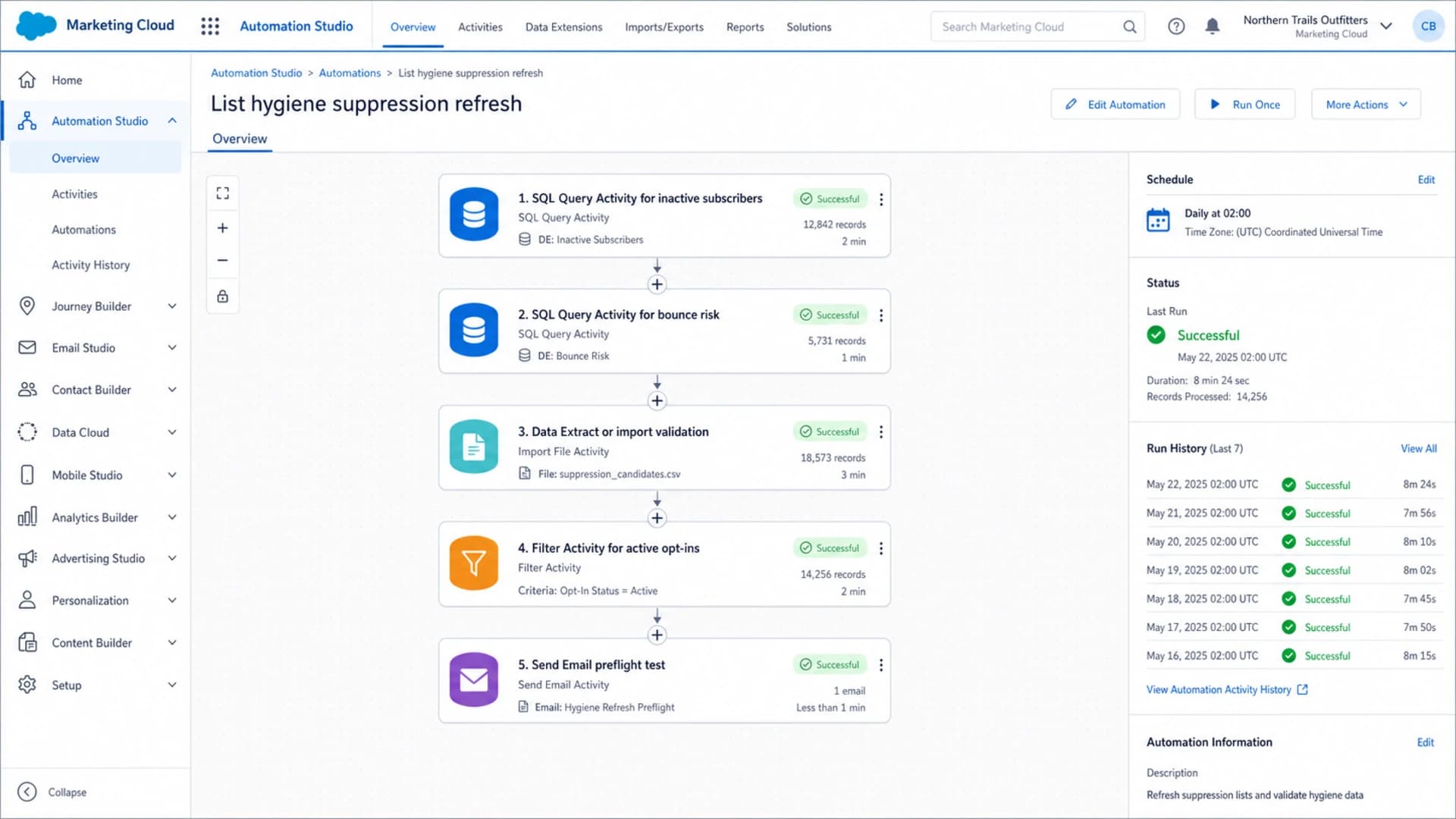Click Edit Automation button
1456x819 pixels.
tap(1115, 105)
